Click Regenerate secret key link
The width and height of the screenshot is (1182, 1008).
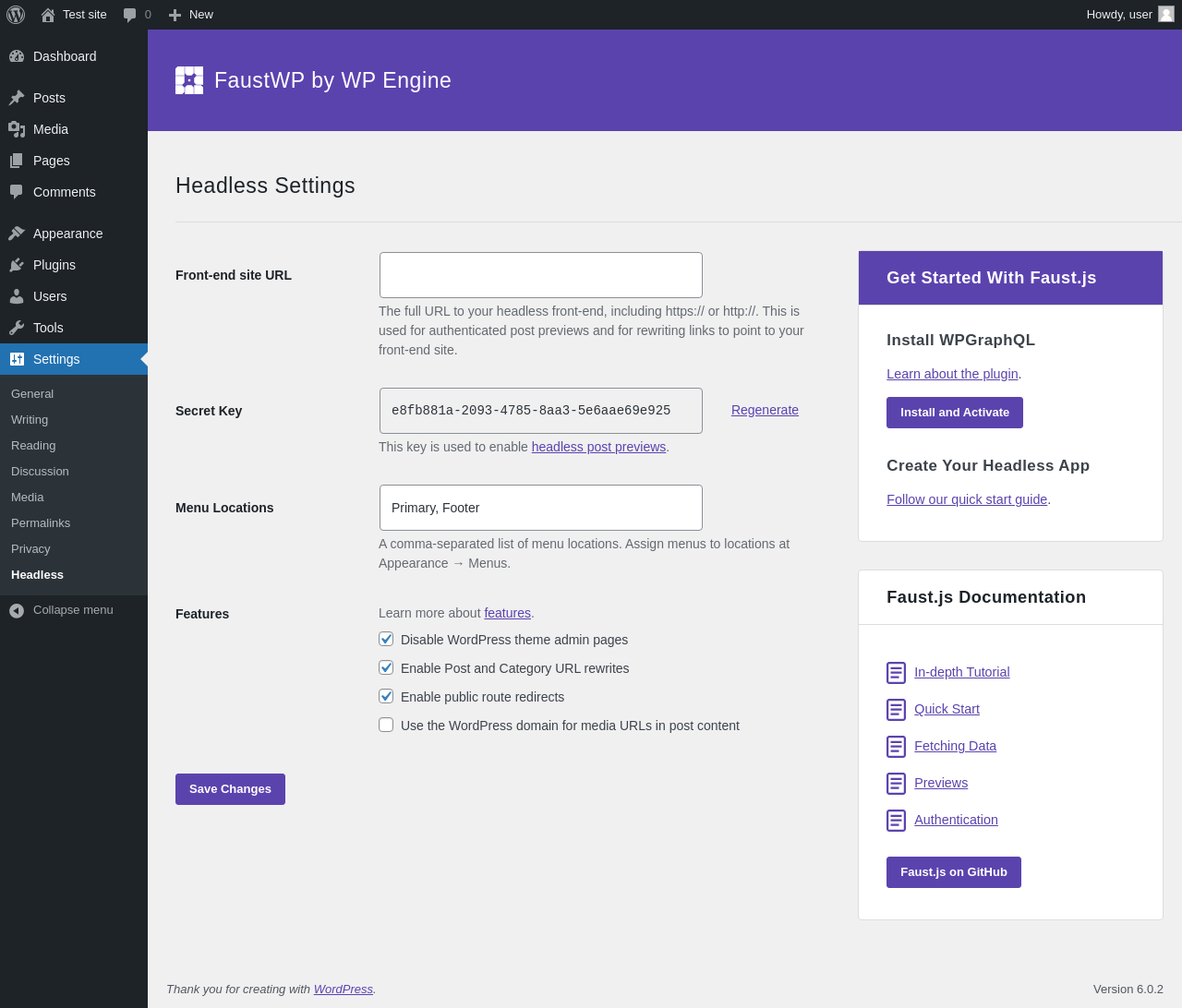click(765, 410)
